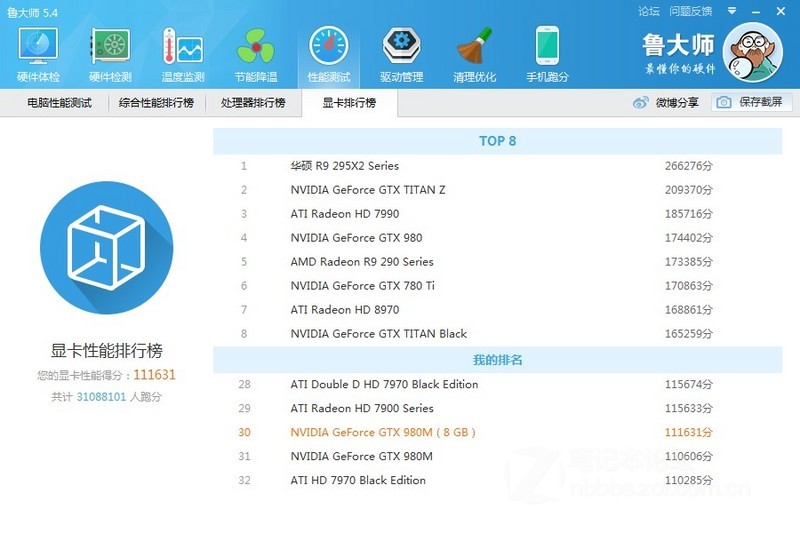This screenshot has width=800, height=533.
Task: Select NVIDIA GeForce GTX TITAN Z row
Action: 497,190
